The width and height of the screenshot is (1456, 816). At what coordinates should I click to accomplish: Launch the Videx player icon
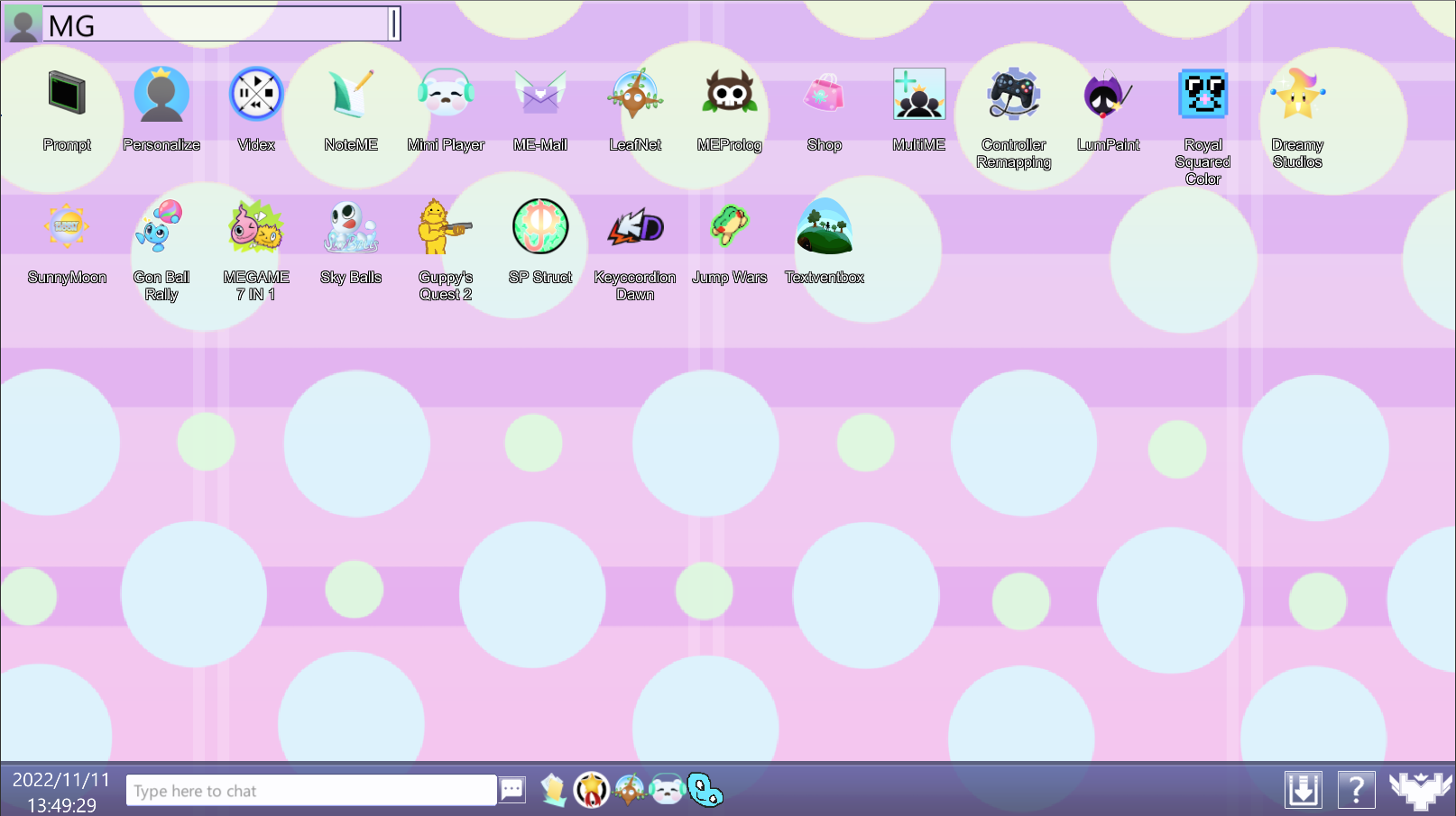click(256, 94)
